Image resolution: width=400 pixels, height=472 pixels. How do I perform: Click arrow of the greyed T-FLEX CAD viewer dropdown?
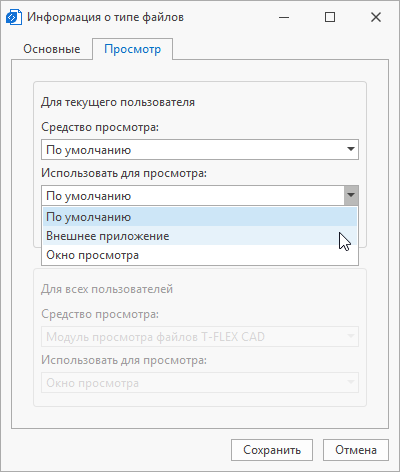click(x=351, y=336)
